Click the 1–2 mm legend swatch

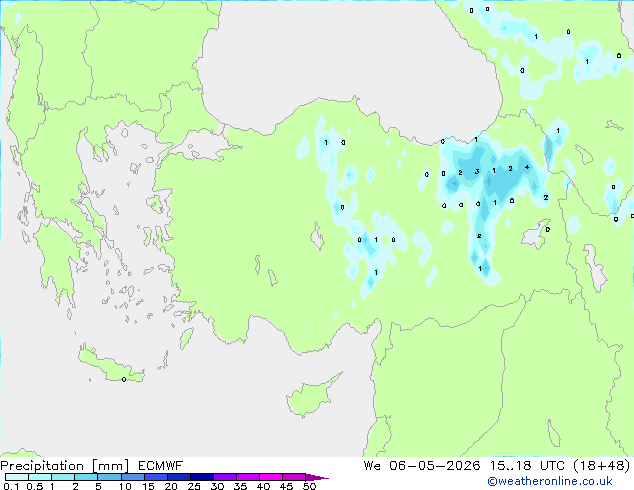coord(63,477)
